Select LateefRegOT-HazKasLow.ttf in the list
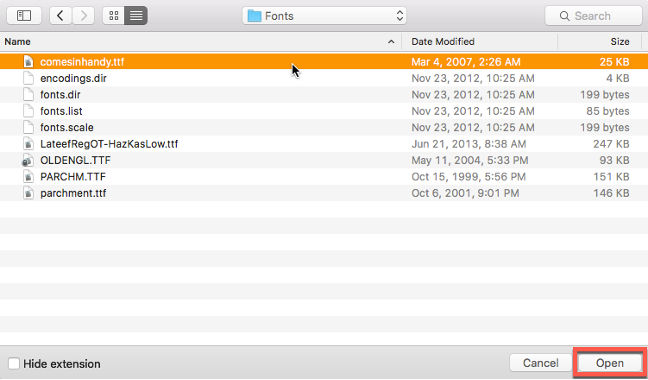648x380 pixels. pyautogui.click(x=324, y=144)
